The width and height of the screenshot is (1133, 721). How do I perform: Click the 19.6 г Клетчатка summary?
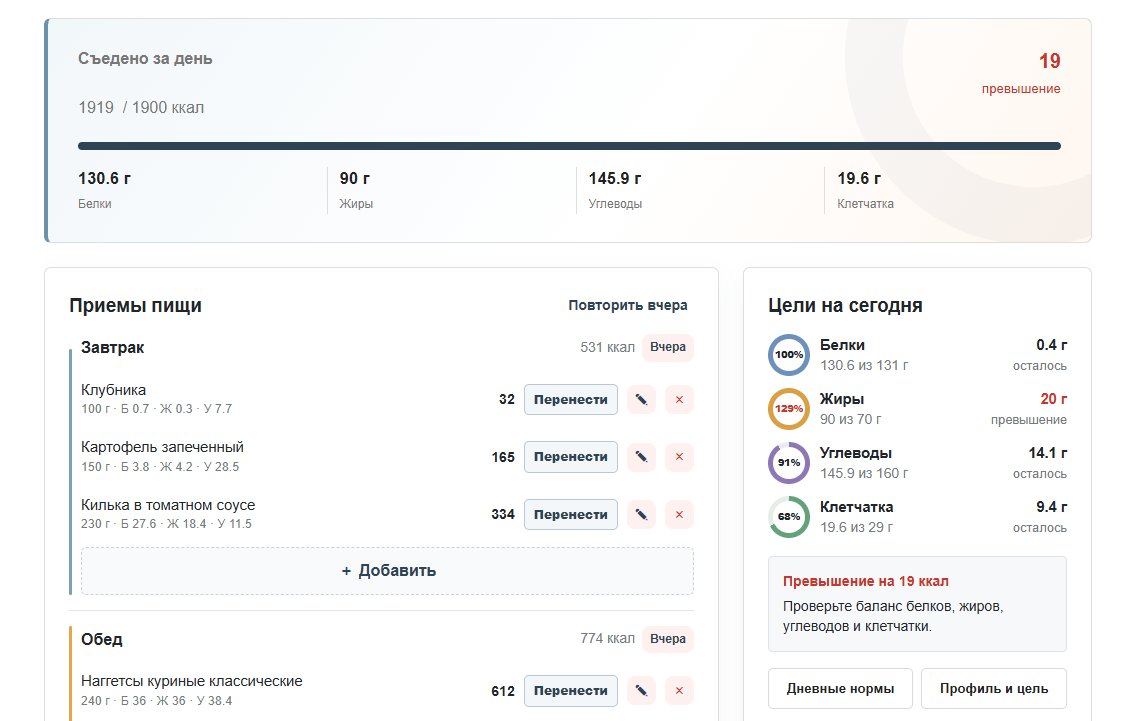[866, 190]
